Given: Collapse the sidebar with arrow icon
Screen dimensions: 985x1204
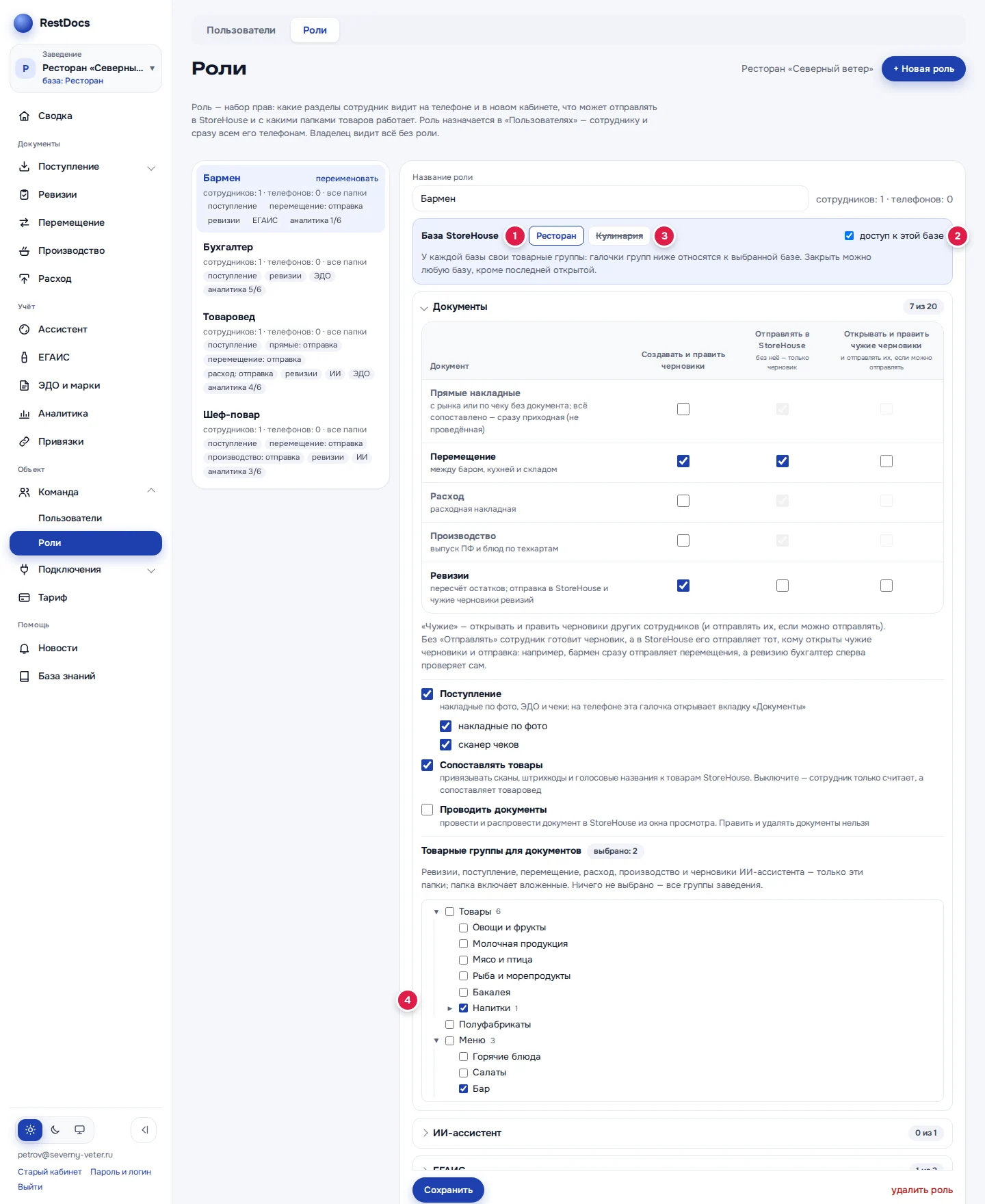Looking at the screenshot, I should (144, 1130).
